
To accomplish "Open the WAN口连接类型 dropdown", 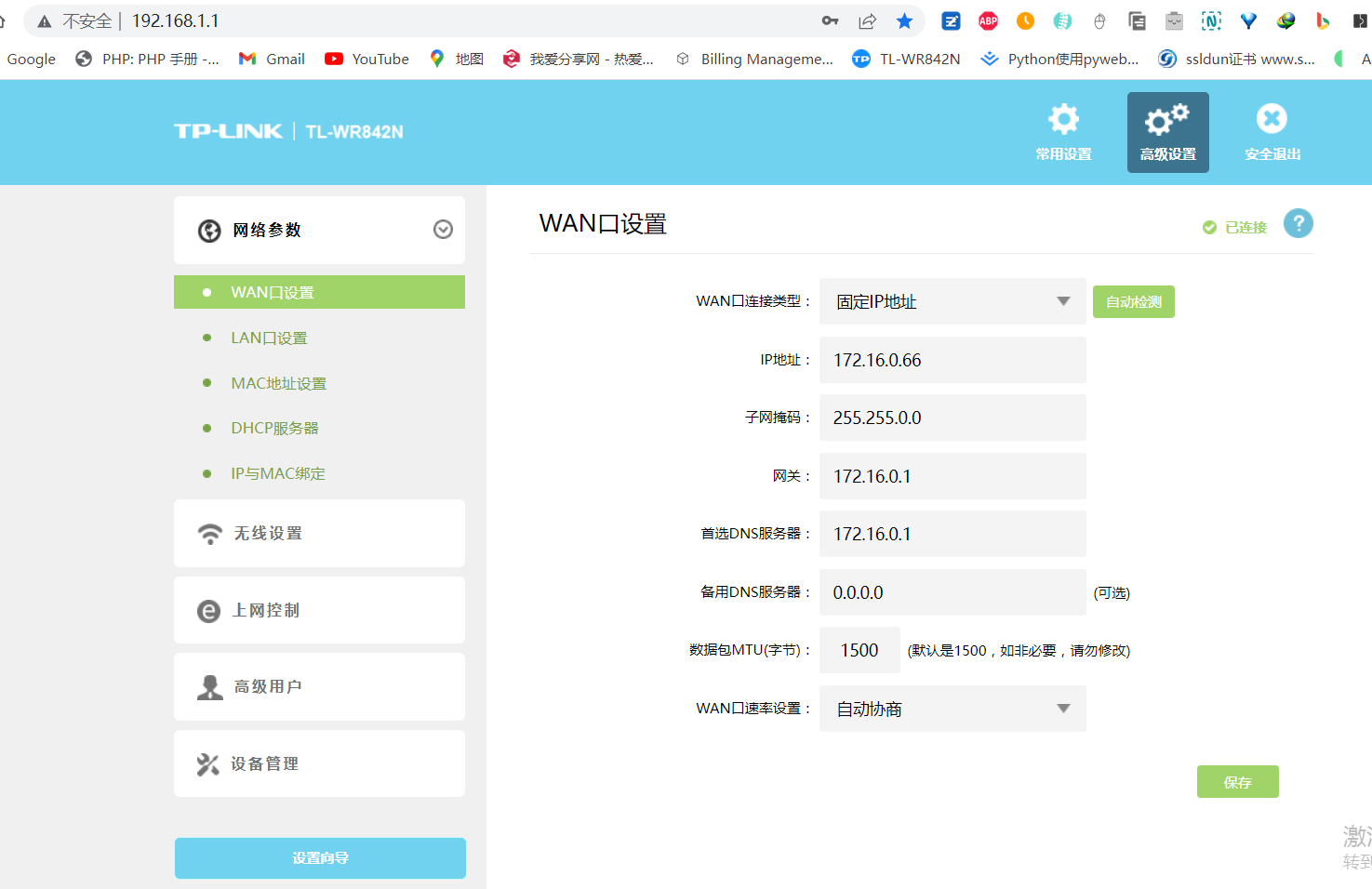I will click(x=952, y=301).
